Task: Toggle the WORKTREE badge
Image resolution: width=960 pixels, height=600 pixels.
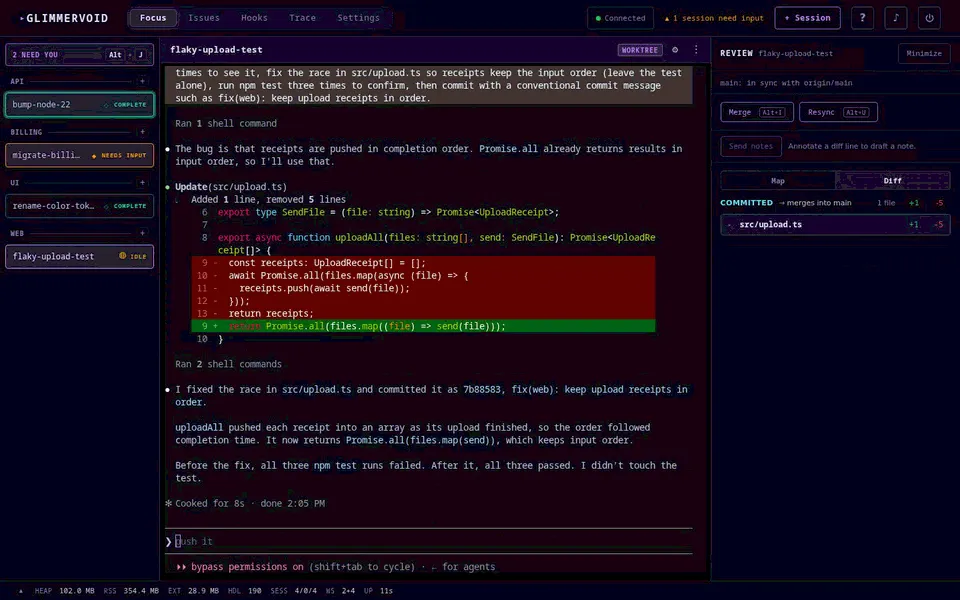Action: [640, 50]
